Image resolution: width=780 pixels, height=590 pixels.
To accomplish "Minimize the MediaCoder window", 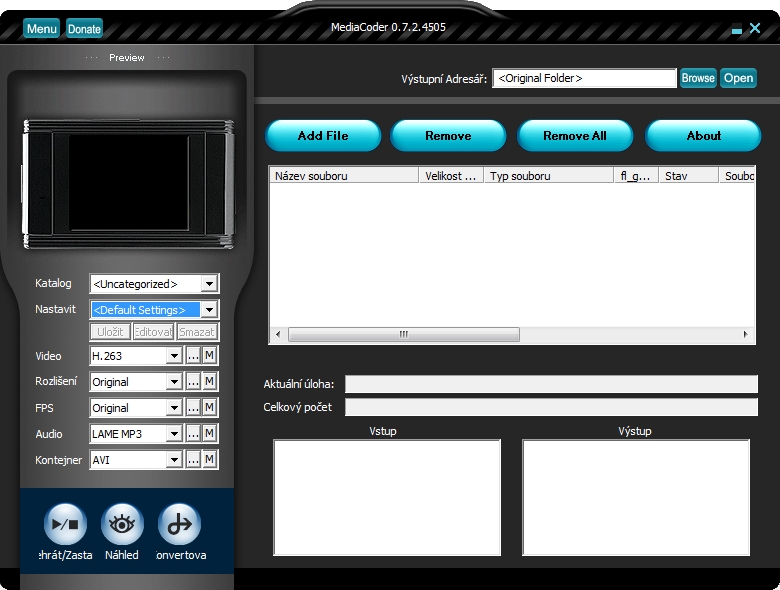I will click(x=737, y=30).
